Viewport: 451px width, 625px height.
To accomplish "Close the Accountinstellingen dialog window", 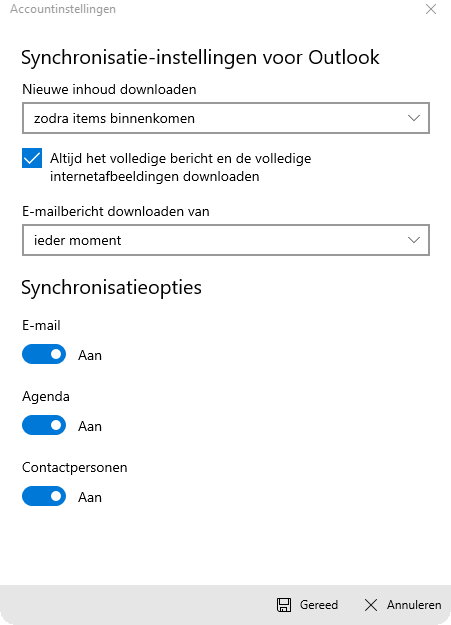I will pyautogui.click(x=431, y=9).
